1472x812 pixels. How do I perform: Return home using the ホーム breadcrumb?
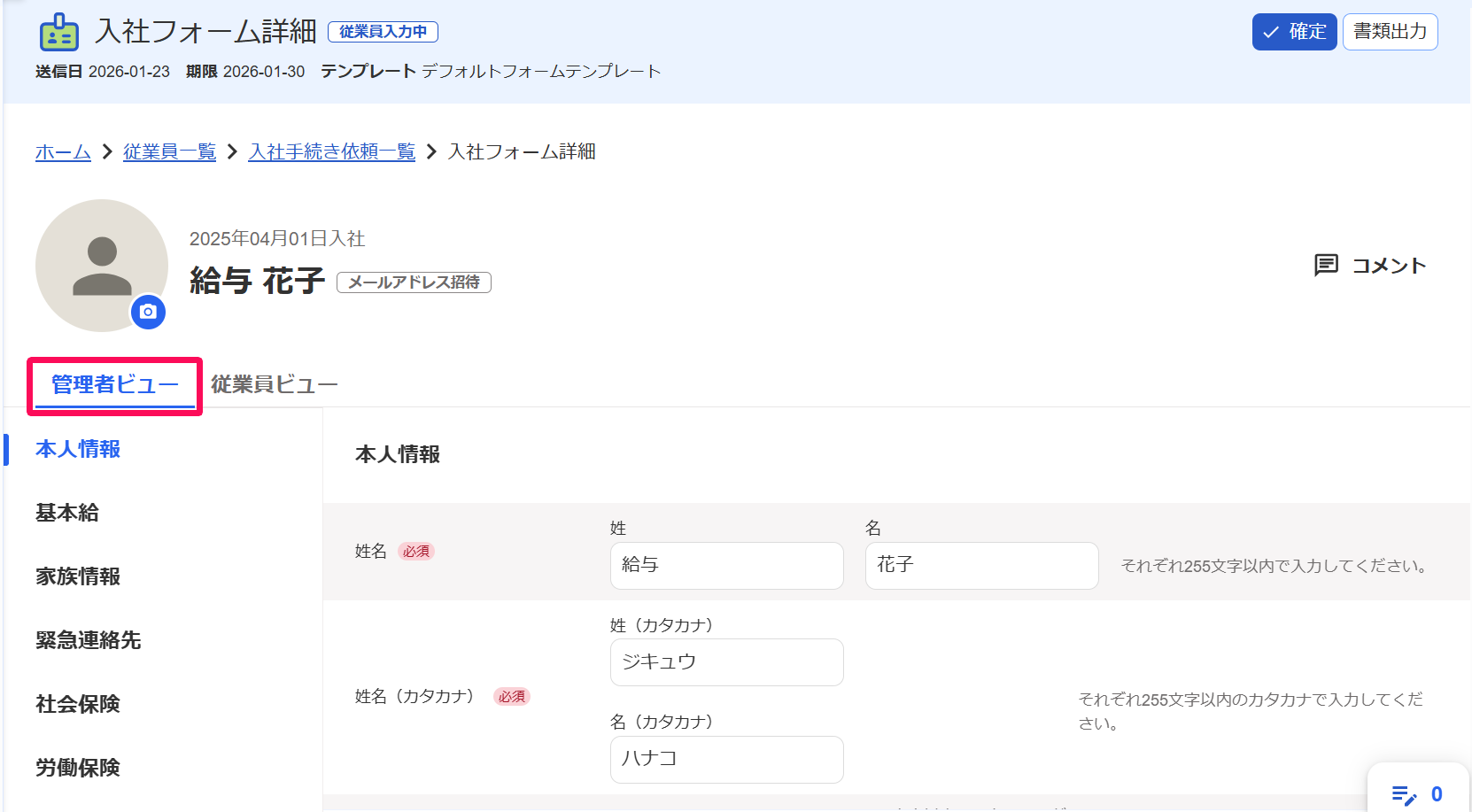click(62, 151)
